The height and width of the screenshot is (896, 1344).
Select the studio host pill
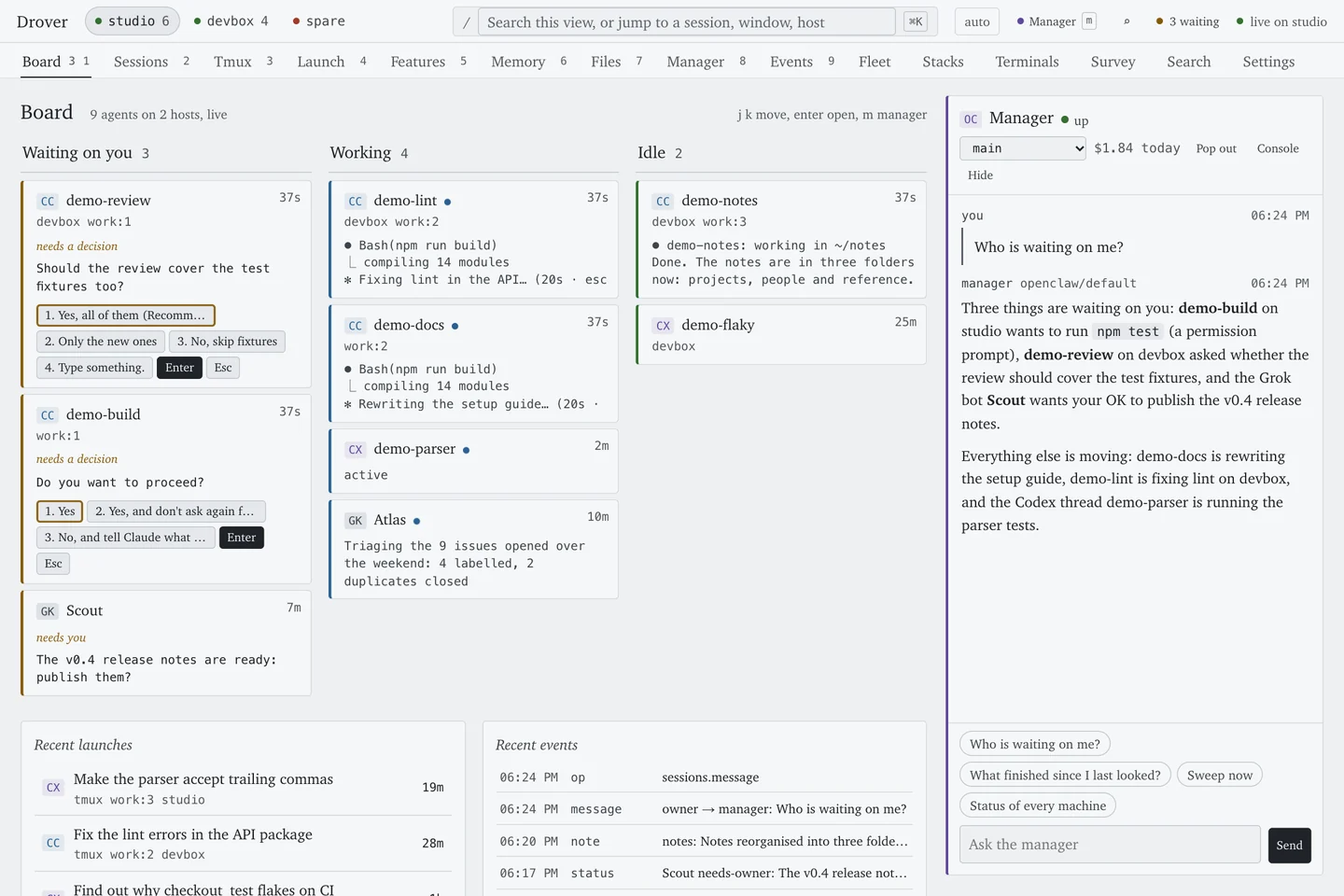tap(132, 21)
